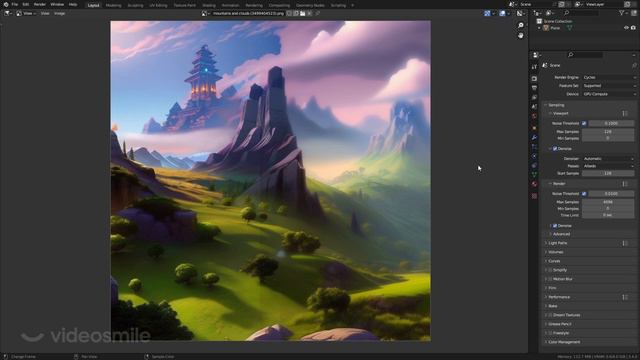The width and height of the screenshot is (640, 360).
Task: Switch to the UV Editing workspace tab
Action: coord(158,5)
